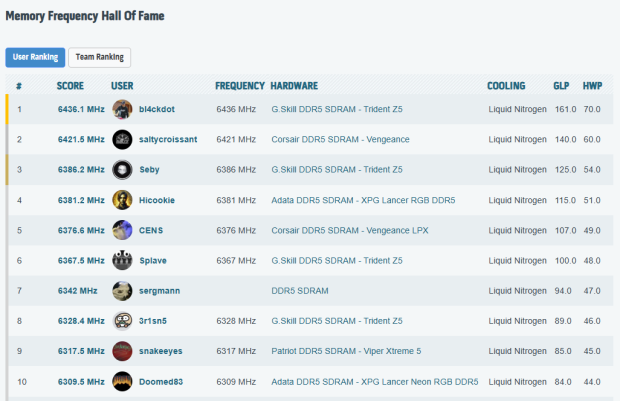The image size is (620, 401).
Task: Click the Adata XPG Lancer RGB DDR5 link
Action: click(363, 200)
